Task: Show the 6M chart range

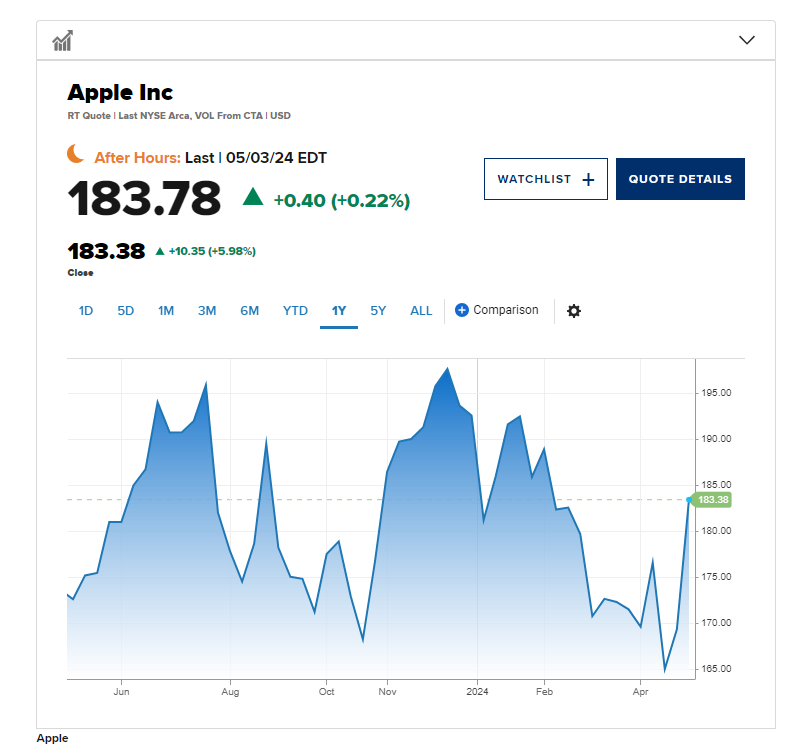Action: point(250,311)
